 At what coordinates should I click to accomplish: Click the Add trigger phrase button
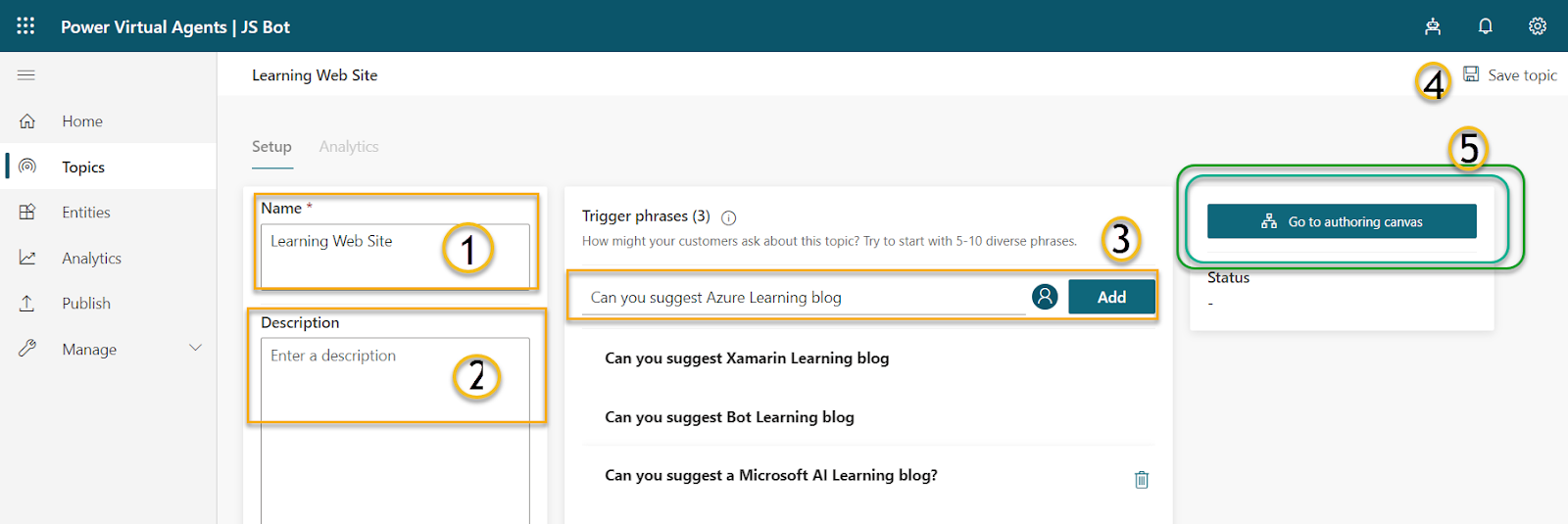(x=1111, y=297)
